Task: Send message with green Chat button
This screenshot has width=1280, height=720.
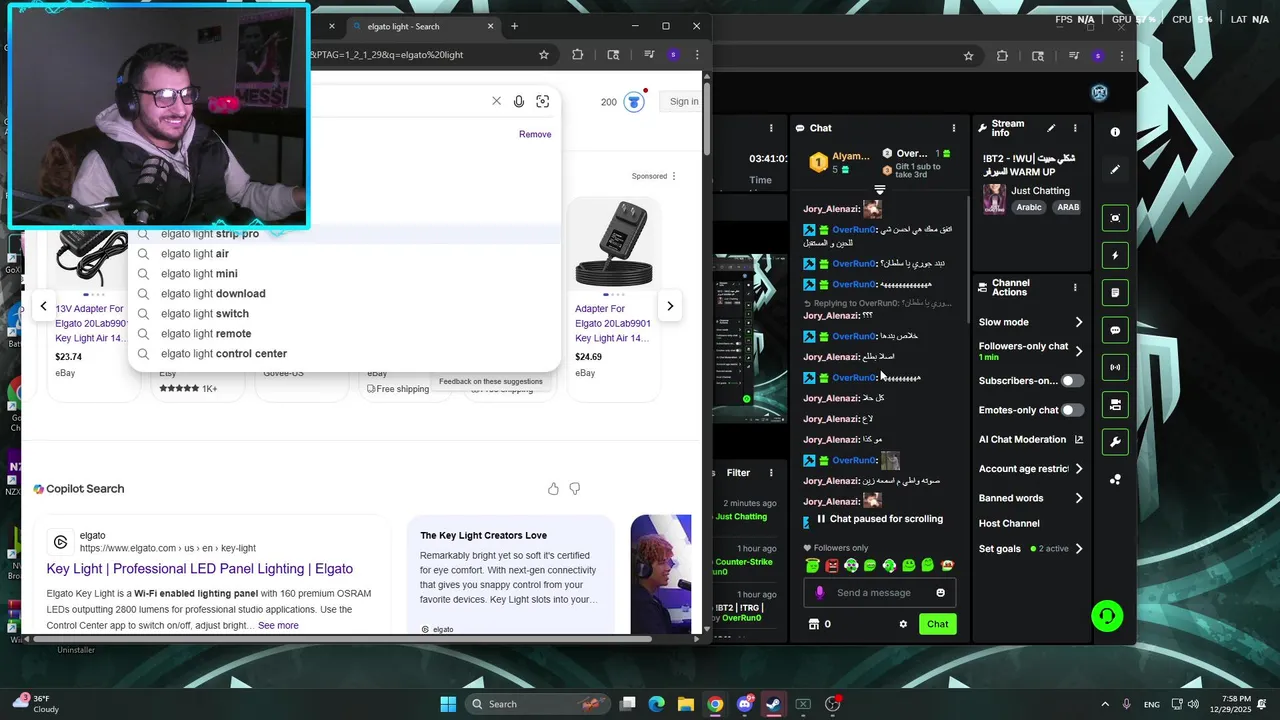Action: 937,624
